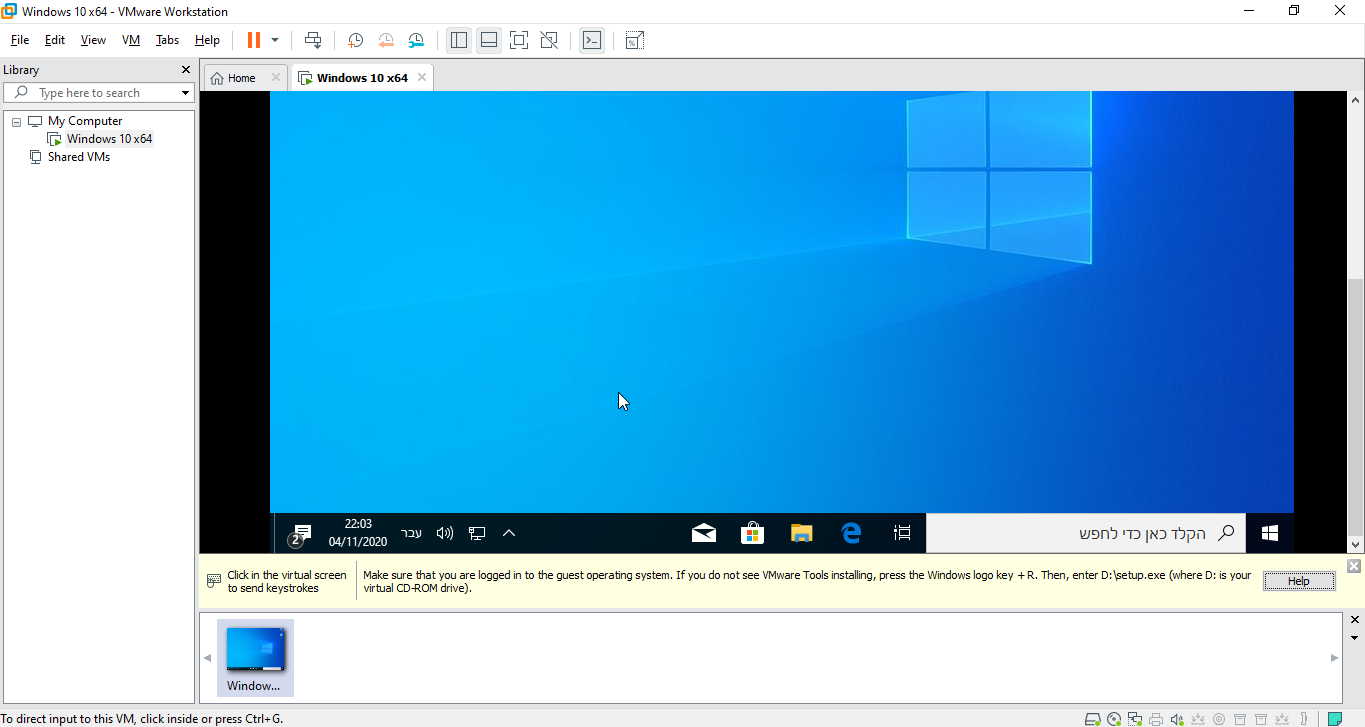Screen dimensions: 1365x727
Task: Open guest Action Center notifications icon
Action: (299, 534)
